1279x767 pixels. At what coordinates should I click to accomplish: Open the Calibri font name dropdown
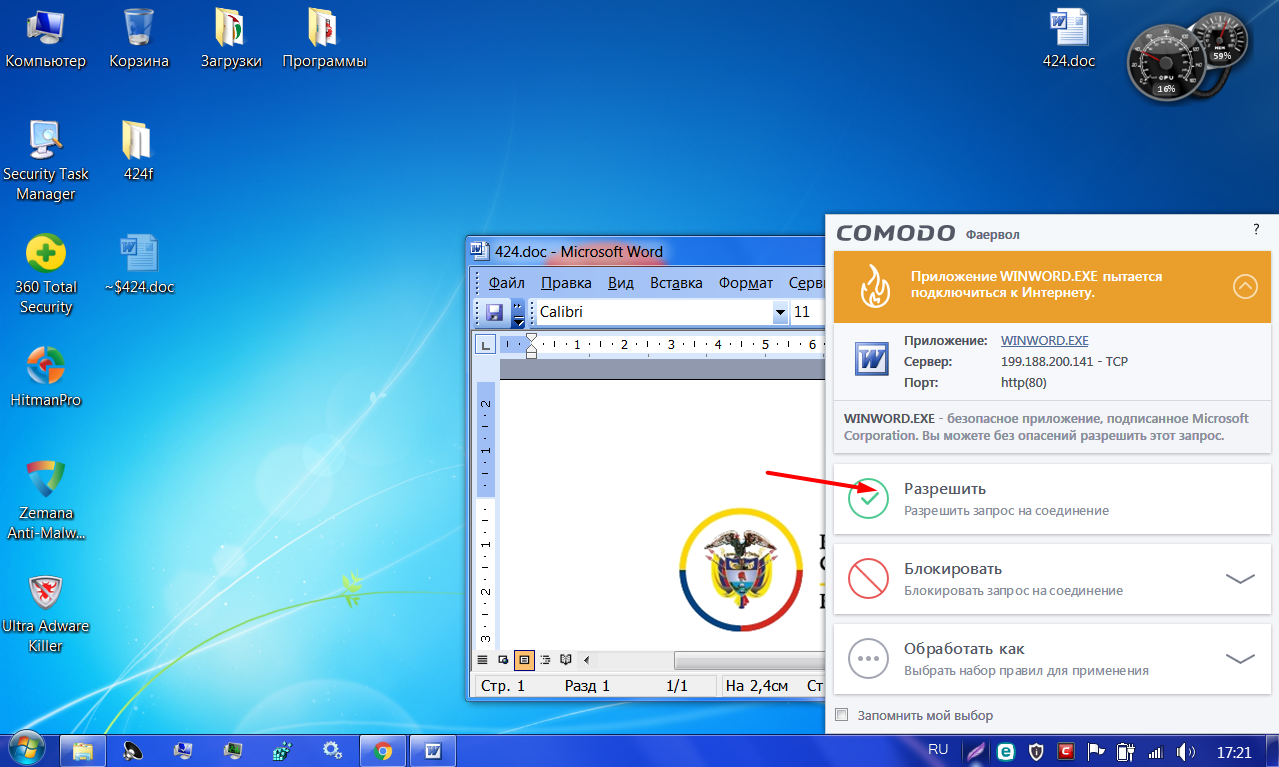(780, 312)
